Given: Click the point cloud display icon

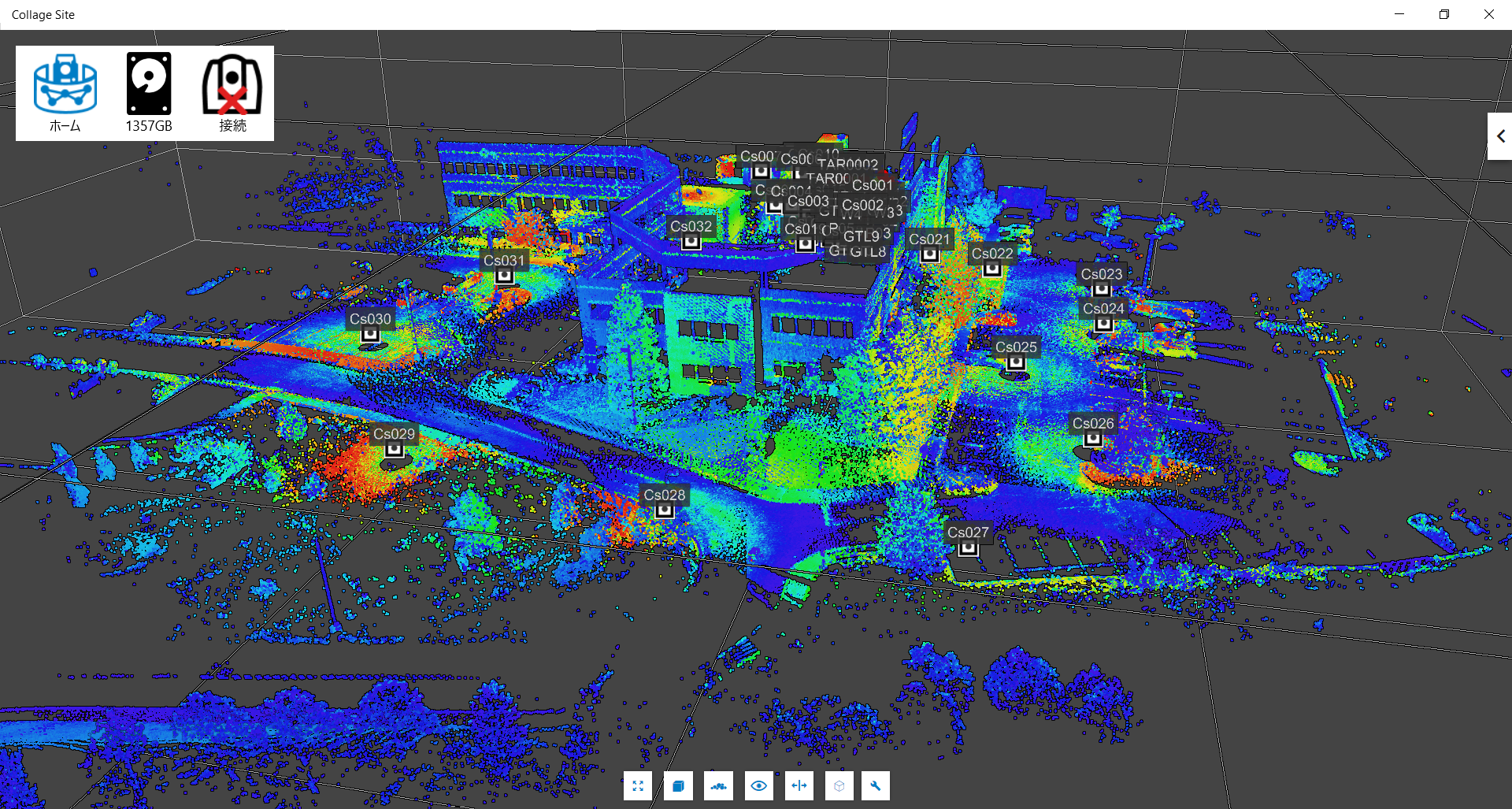Looking at the screenshot, I should pos(718,785).
